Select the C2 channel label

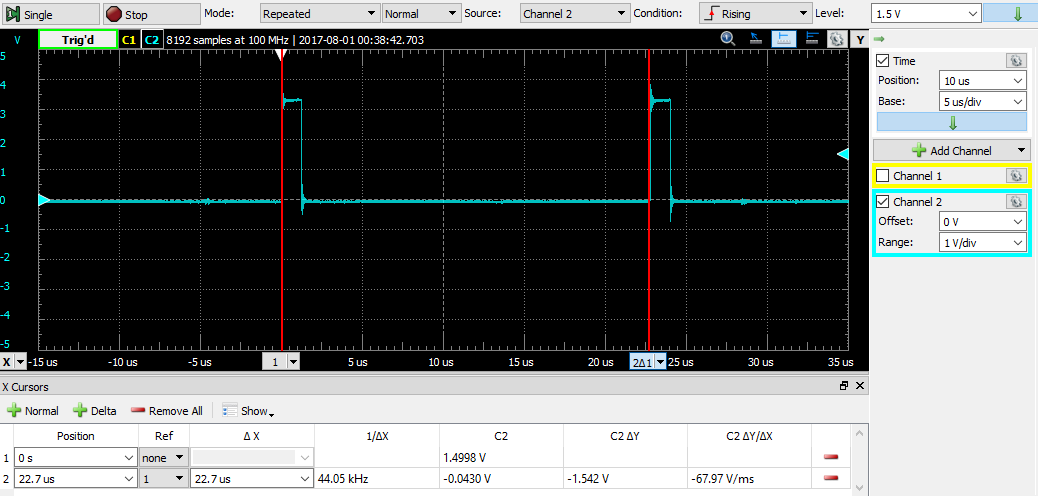click(152, 40)
